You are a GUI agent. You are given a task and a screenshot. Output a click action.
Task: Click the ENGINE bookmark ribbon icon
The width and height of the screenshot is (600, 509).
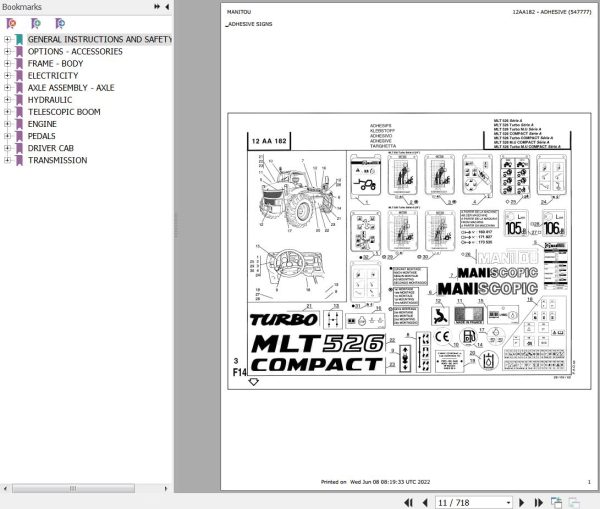[x=19, y=124]
